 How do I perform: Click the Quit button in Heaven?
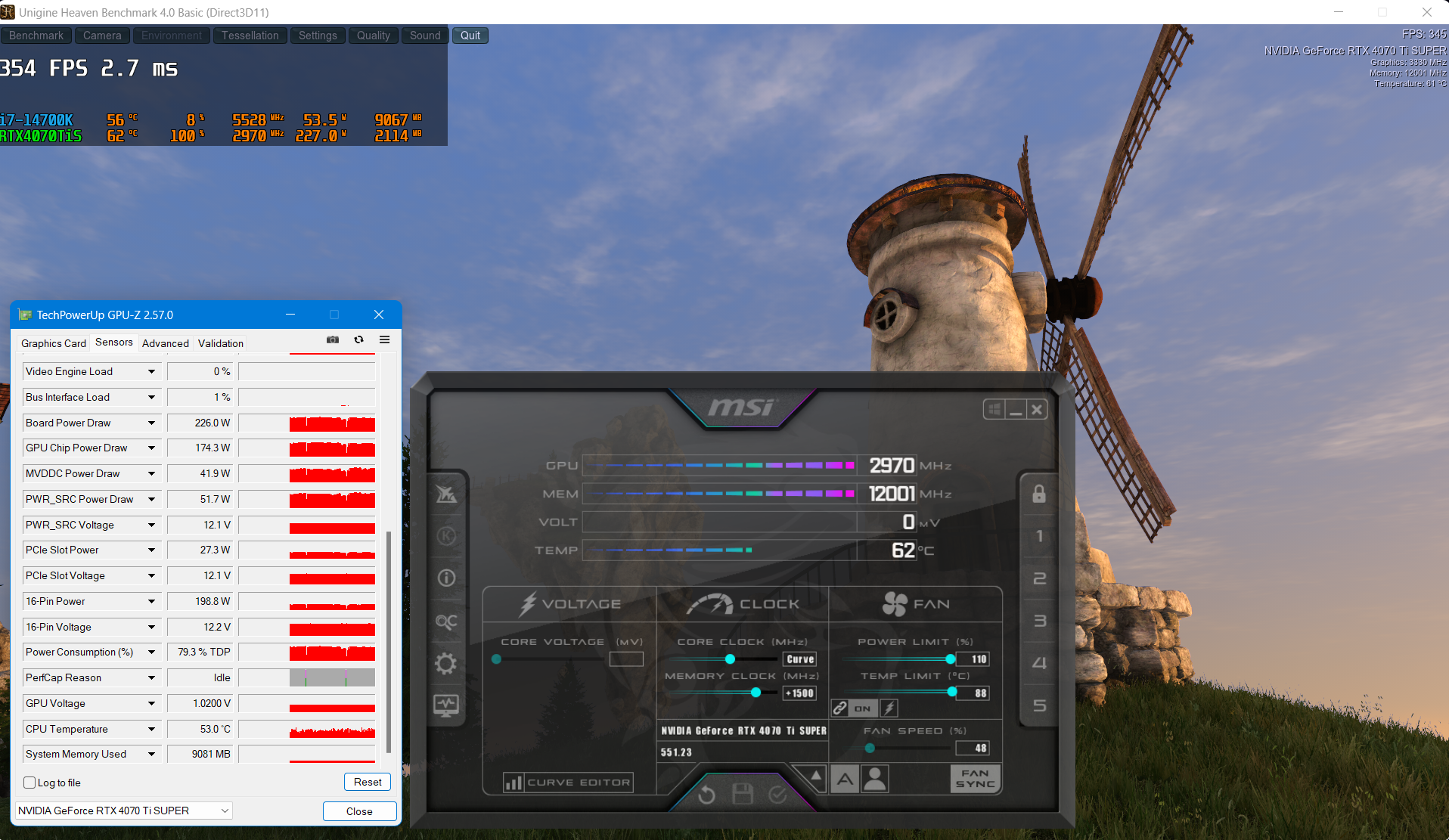click(470, 36)
